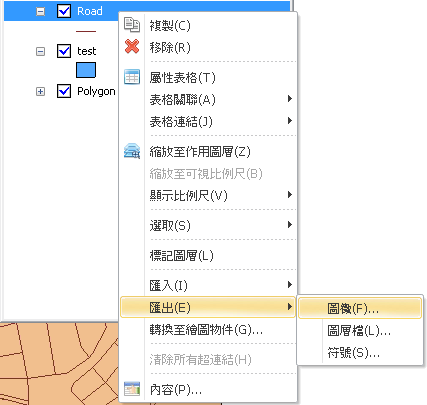Collapse the test layer tree node
The height and width of the screenshot is (405, 427).
tap(40, 51)
